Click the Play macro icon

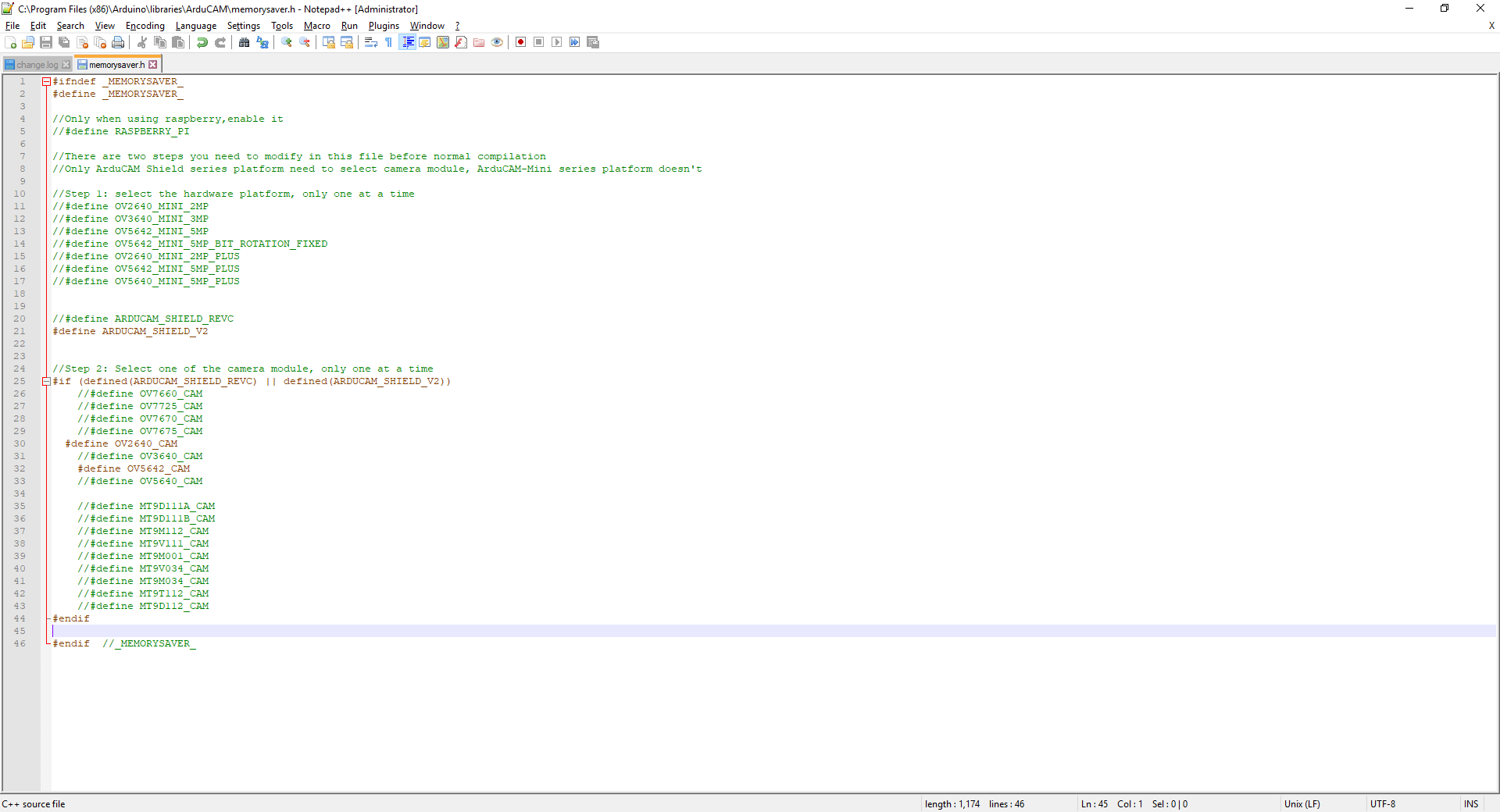pos(557,43)
